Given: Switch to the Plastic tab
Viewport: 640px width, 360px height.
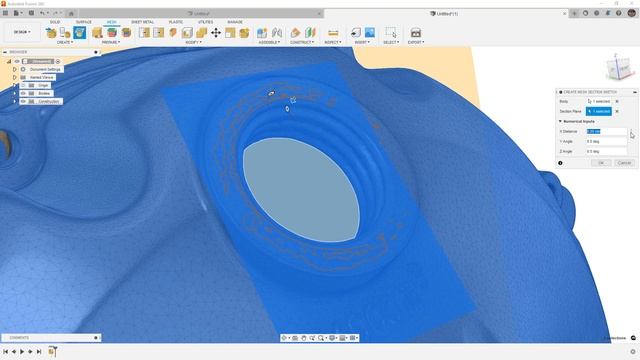Looking at the screenshot, I should [176, 22].
